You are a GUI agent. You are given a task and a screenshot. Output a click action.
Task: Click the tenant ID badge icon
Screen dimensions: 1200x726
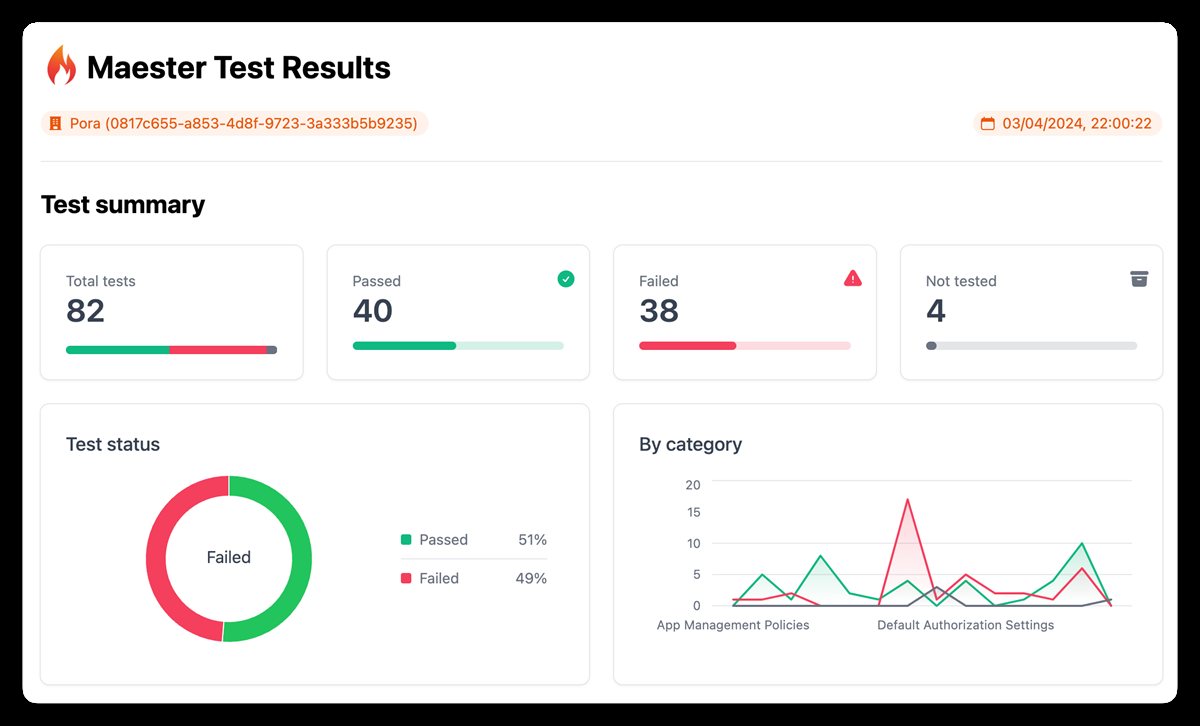(55, 123)
